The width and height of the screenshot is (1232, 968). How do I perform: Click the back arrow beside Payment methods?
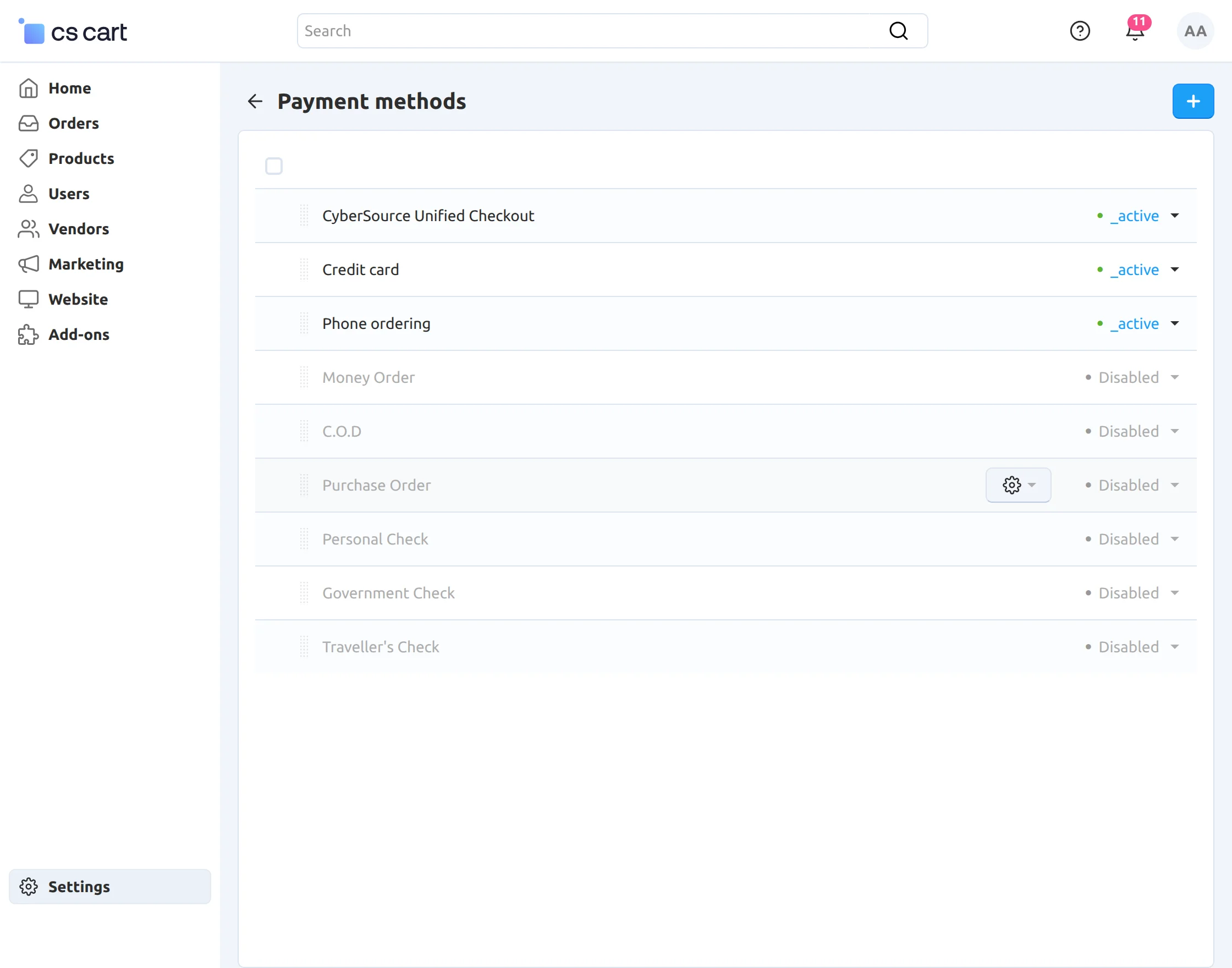(255, 101)
